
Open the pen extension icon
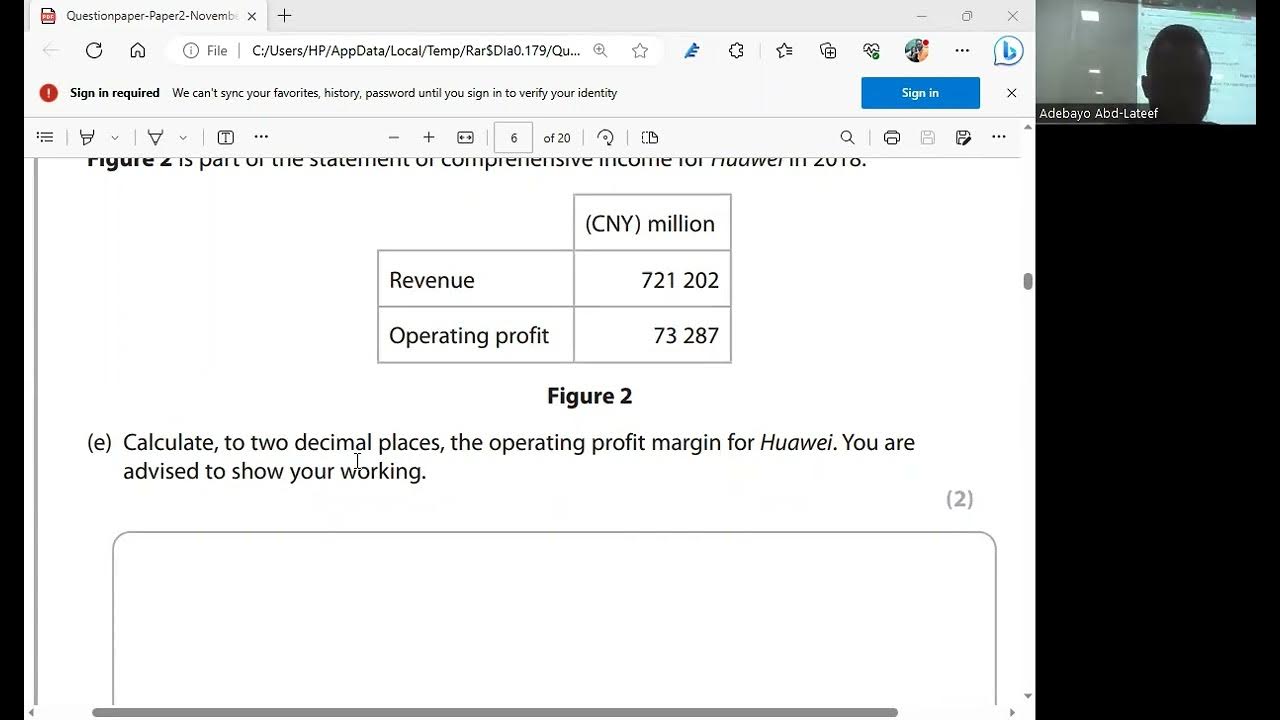(x=691, y=50)
